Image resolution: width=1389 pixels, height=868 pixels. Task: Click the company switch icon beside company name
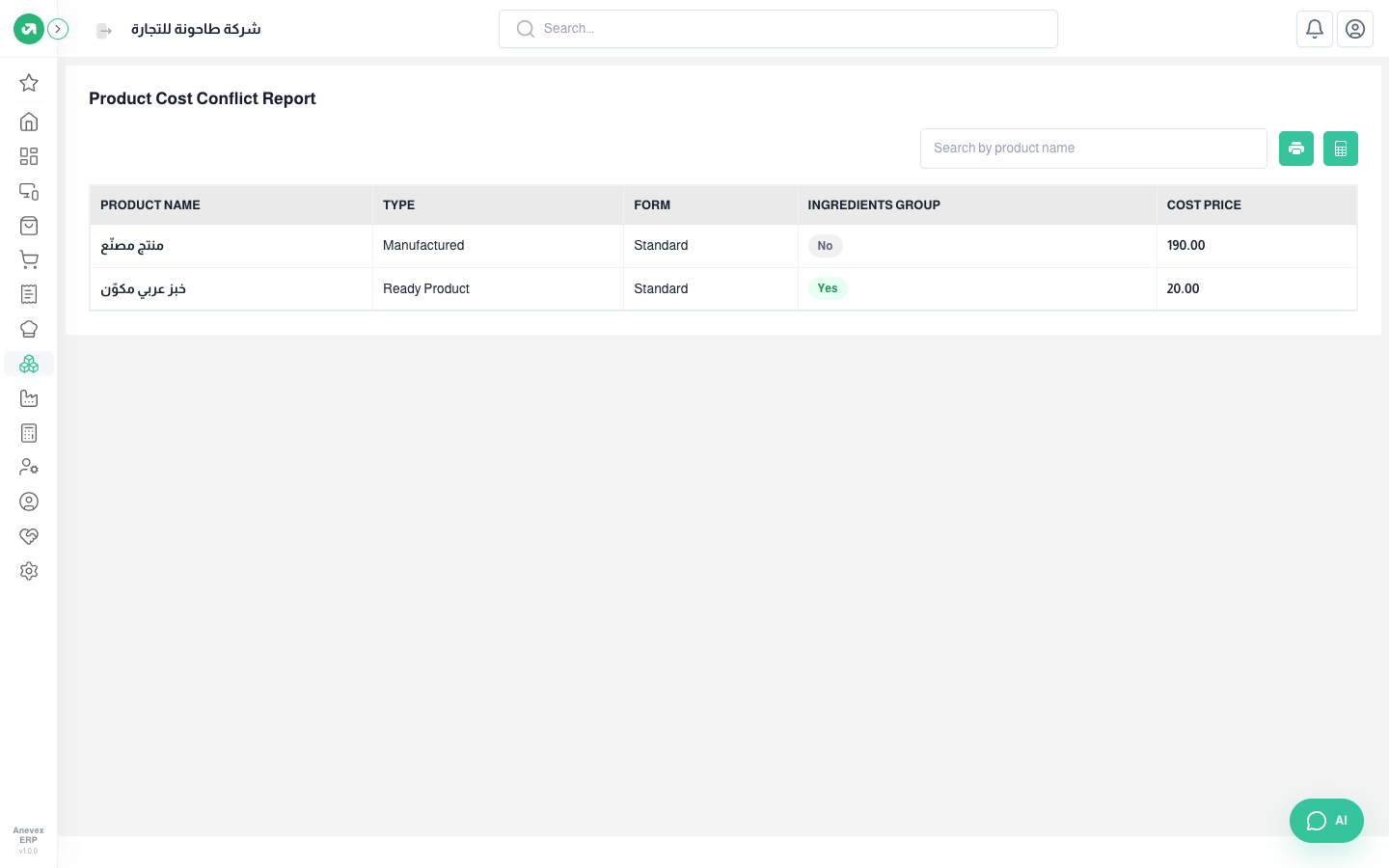click(x=104, y=31)
